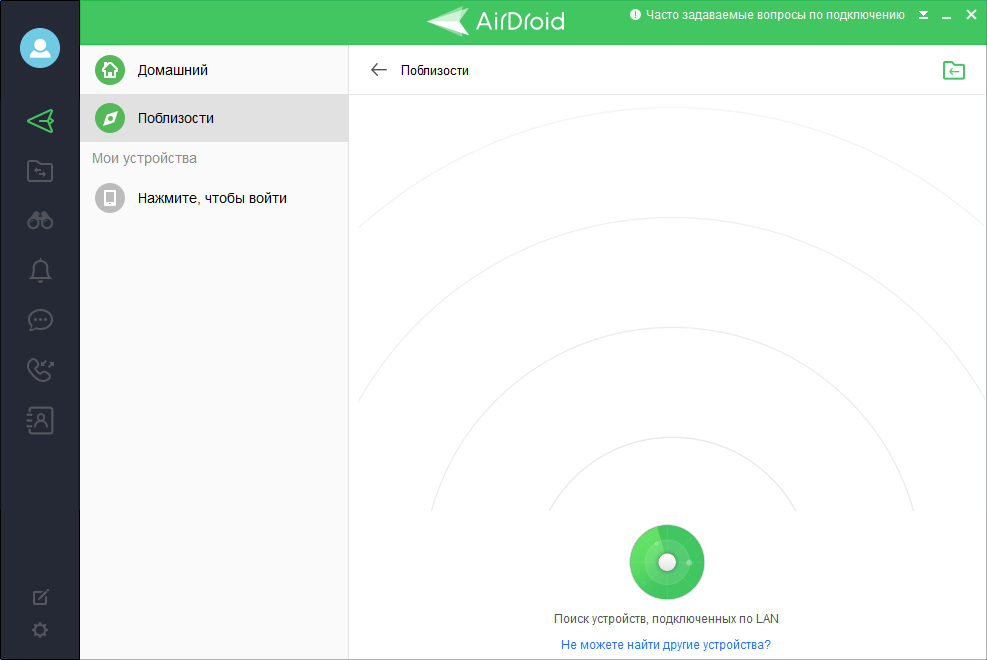This screenshot has height=660, width=987.
Task: Select the paper plane transfer icon
Action: [40, 121]
